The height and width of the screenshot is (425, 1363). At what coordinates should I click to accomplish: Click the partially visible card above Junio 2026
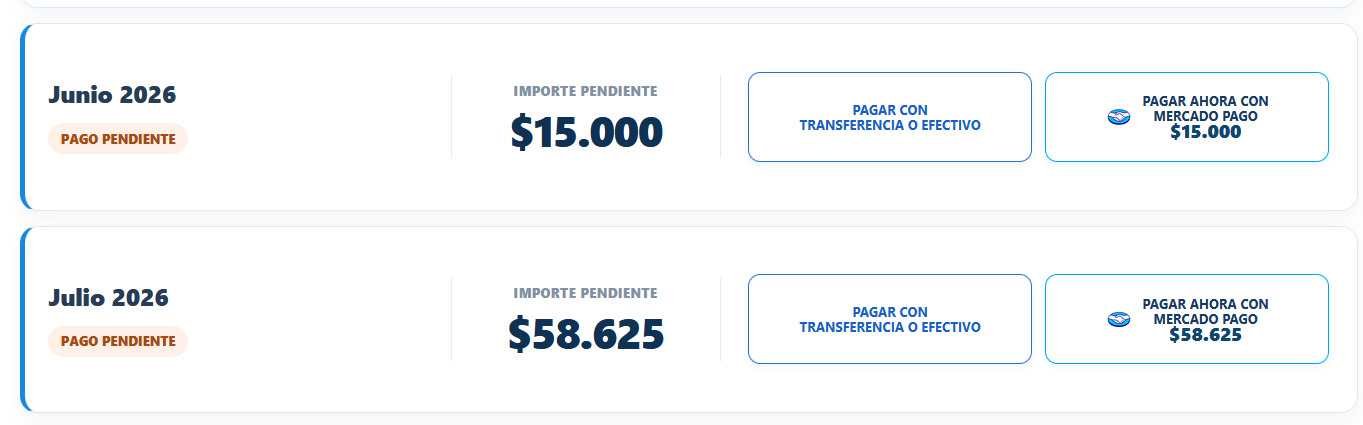(690, 3)
